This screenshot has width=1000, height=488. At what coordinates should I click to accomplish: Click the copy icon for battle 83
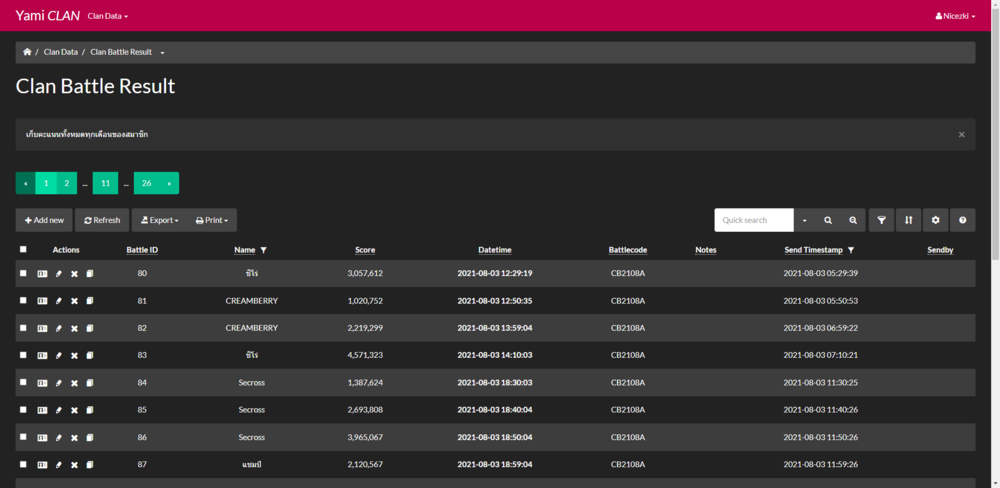tap(89, 355)
